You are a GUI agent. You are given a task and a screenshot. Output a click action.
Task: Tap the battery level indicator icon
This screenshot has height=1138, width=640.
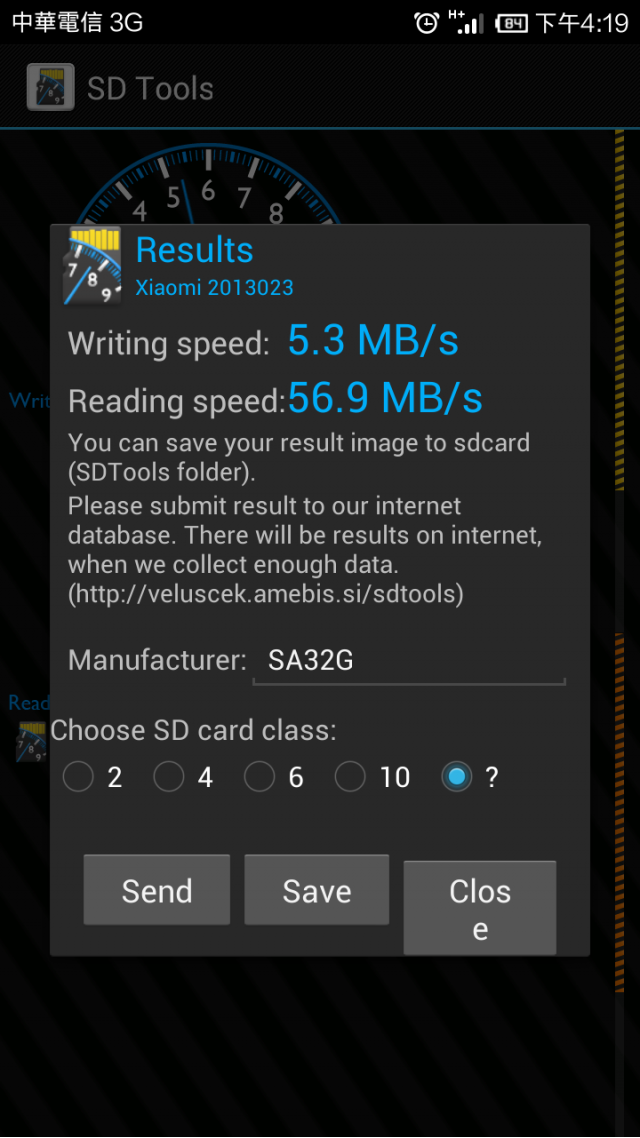(512, 24)
